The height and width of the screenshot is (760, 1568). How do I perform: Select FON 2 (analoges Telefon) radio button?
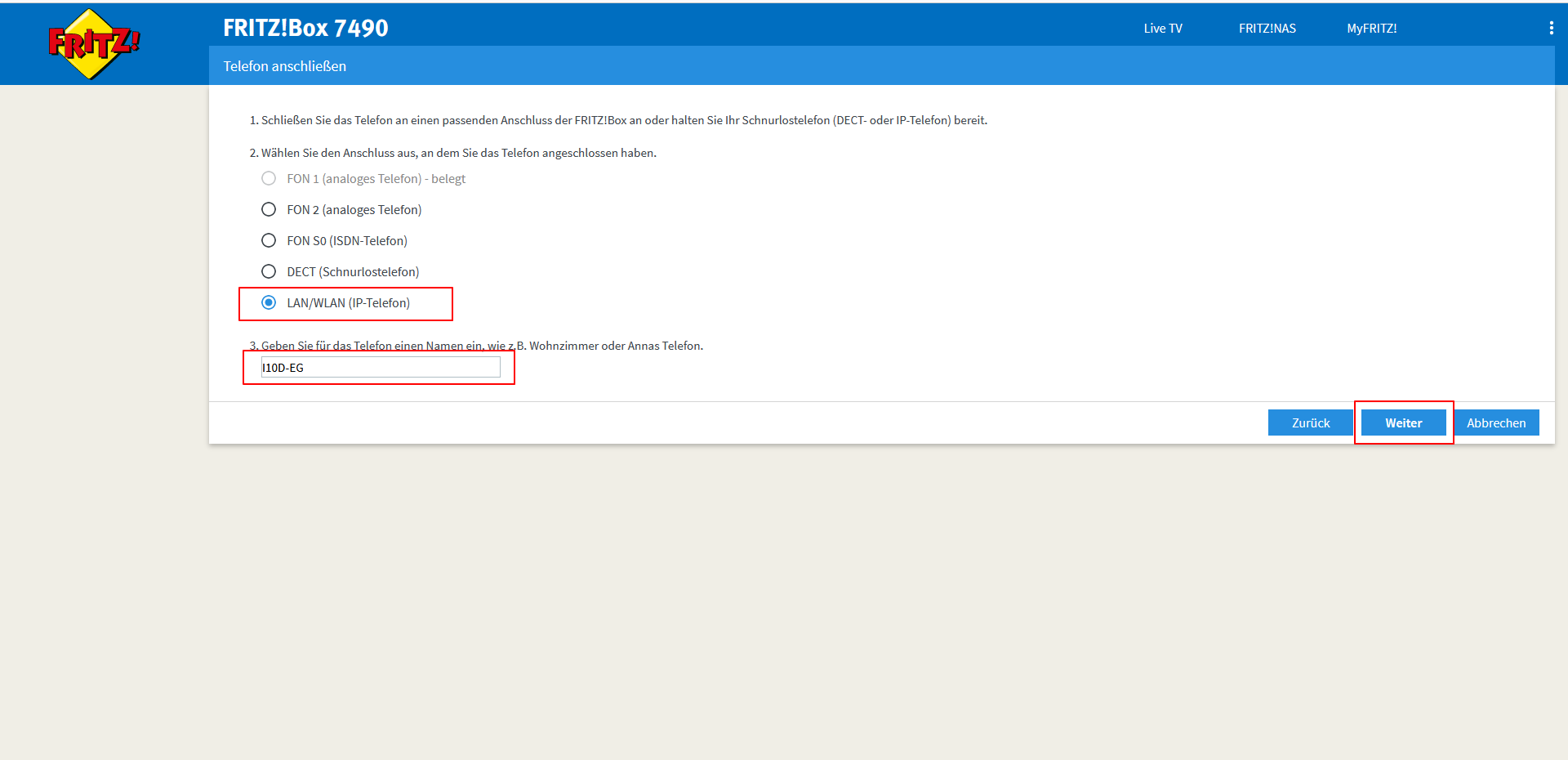click(x=269, y=209)
